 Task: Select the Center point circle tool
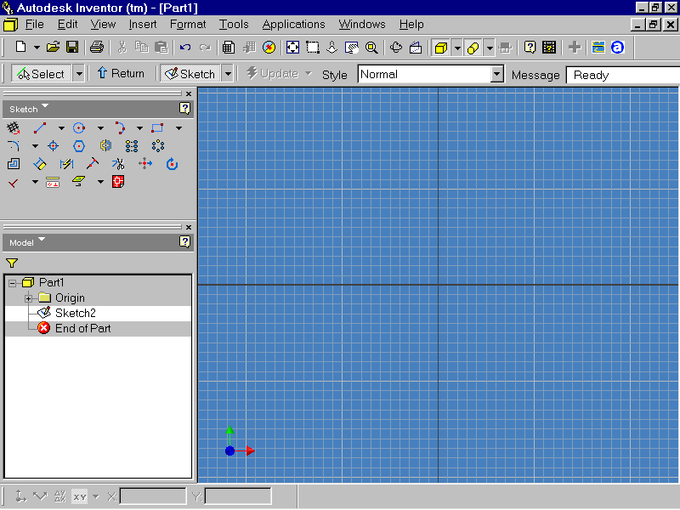[79, 128]
